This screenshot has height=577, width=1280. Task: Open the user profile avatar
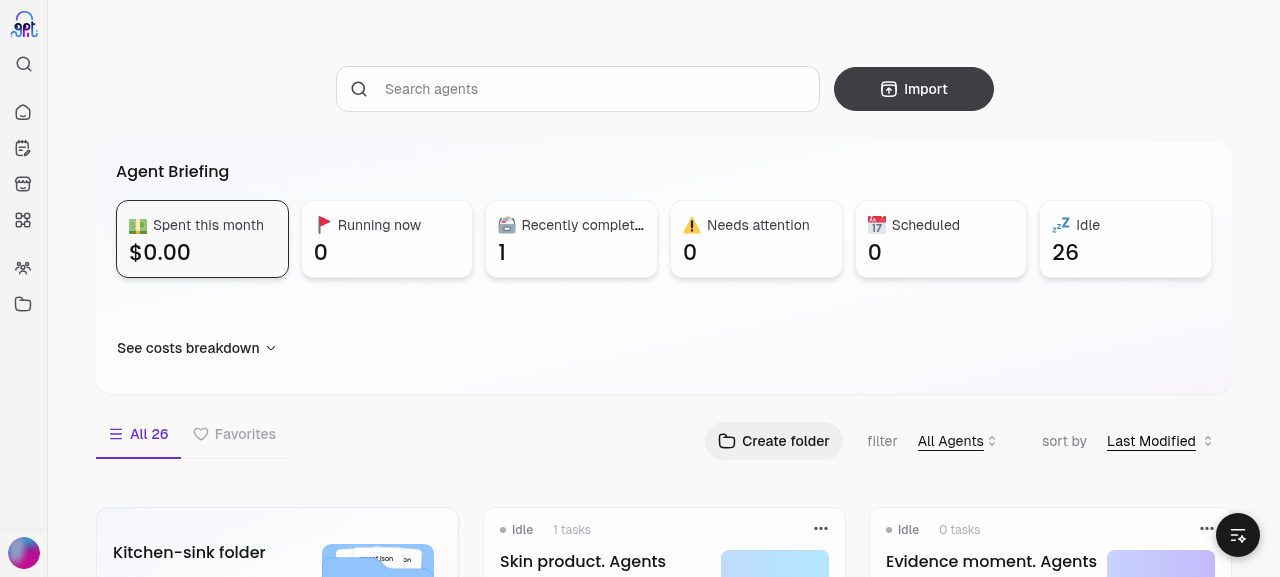[x=24, y=553]
